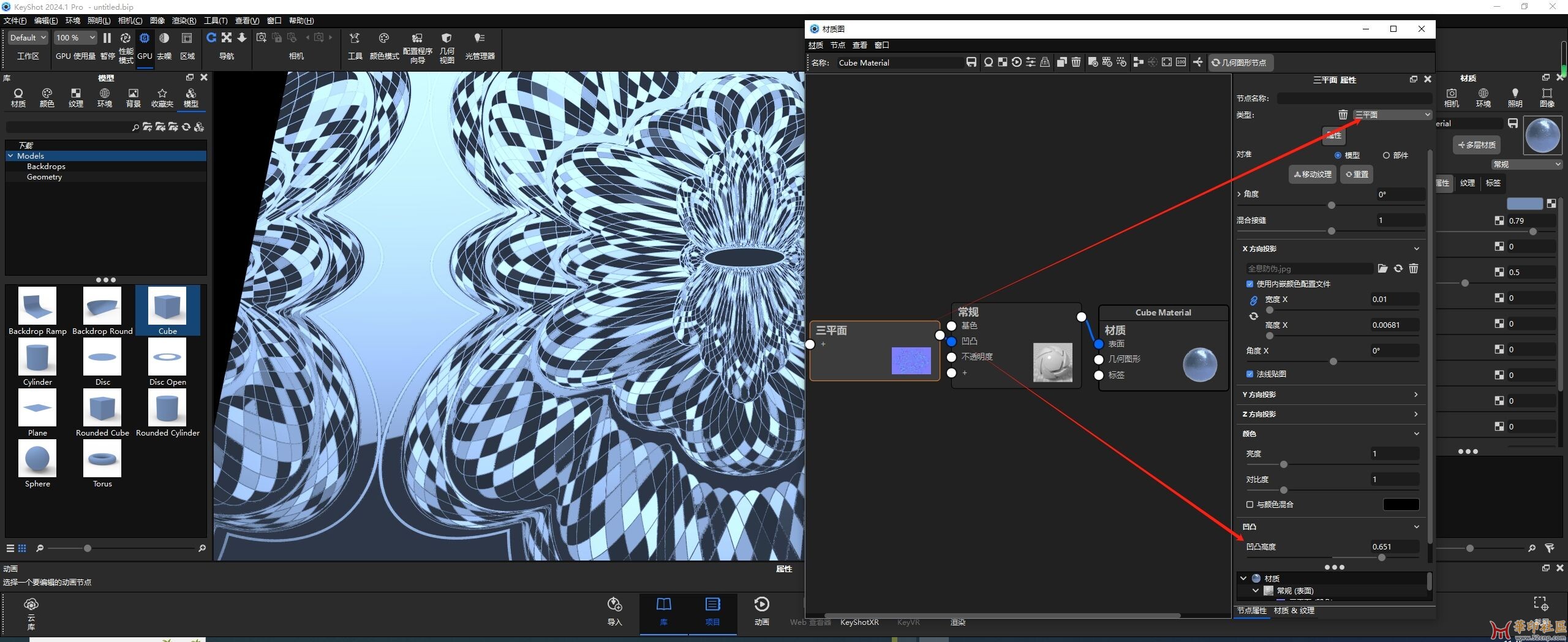The width and height of the screenshot is (1568, 642).
Task: Expand the 角度 parameter chevron
Action: [1239, 194]
